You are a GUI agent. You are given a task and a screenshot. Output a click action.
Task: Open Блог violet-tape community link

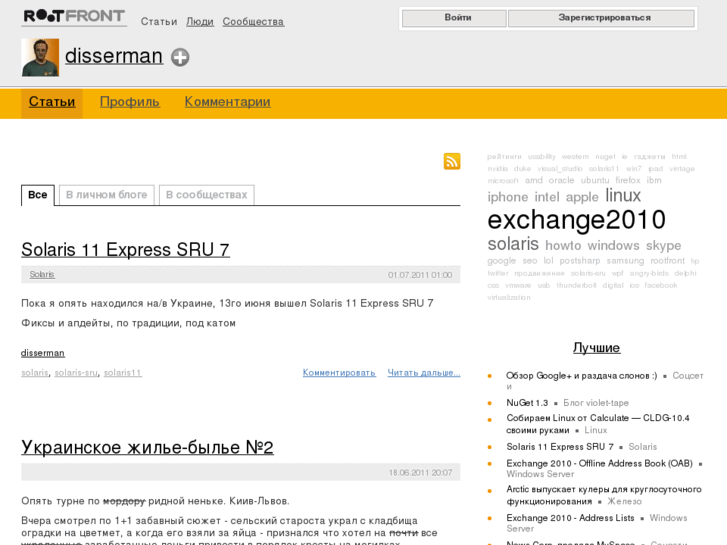pos(596,403)
